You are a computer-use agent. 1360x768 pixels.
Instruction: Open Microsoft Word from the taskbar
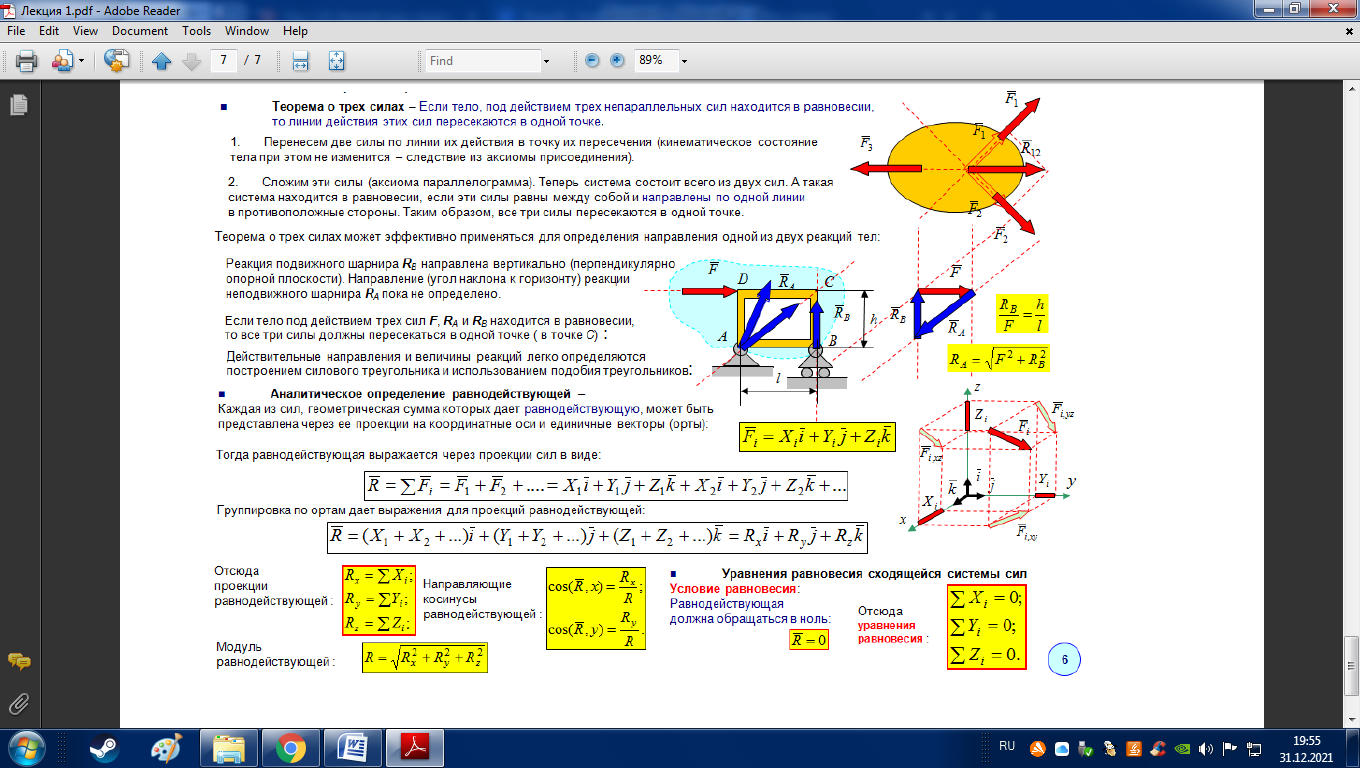click(353, 748)
